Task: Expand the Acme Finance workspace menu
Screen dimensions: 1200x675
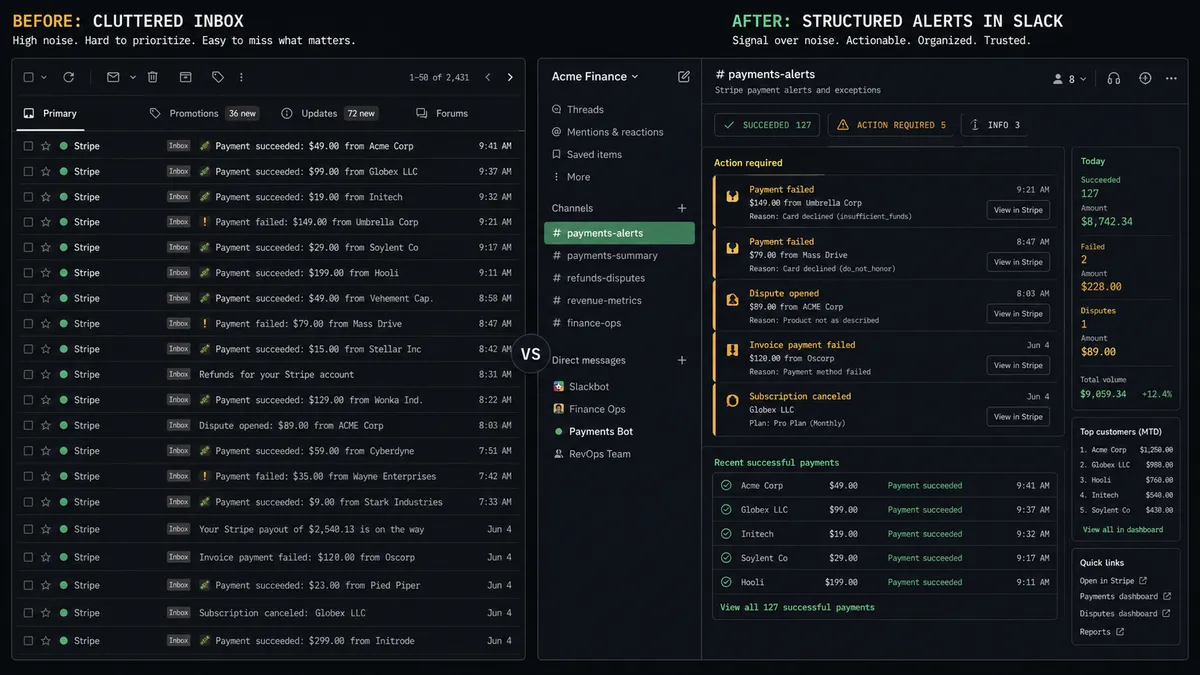Action: coord(595,76)
